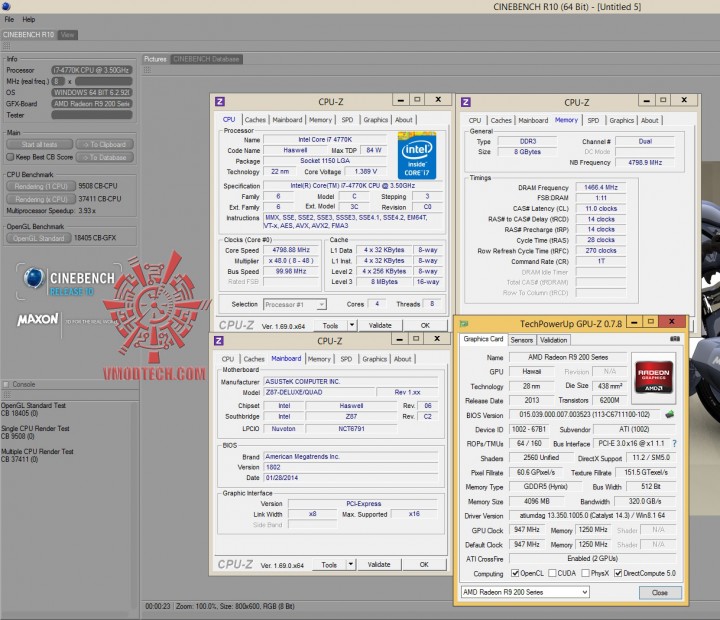Screen dimensions: 720x620
Task: Click the GPU Clock value 947 MHz
Action: tap(527, 530)
